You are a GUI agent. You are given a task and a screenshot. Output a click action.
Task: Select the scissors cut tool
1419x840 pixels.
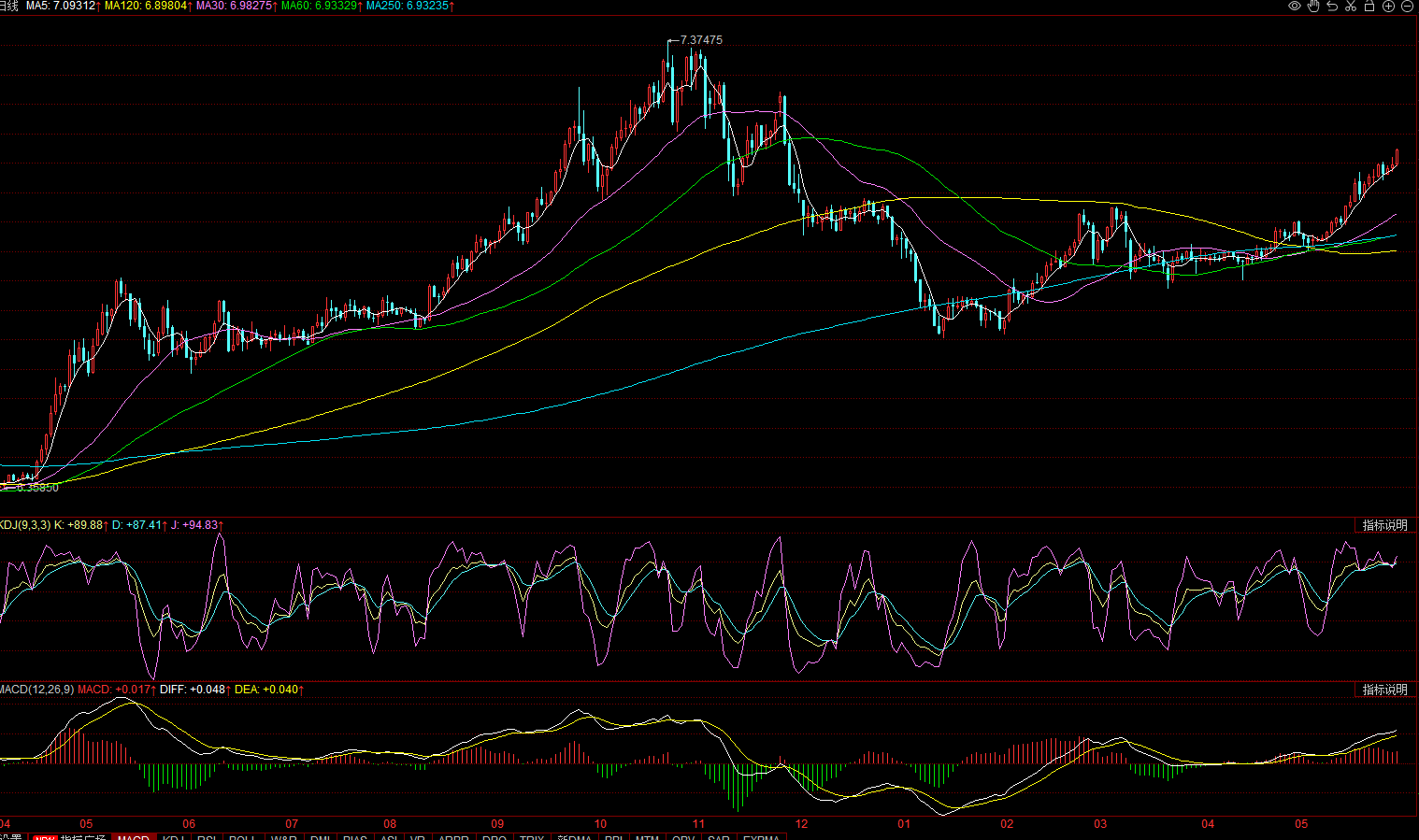click(x=1351, y=6)
